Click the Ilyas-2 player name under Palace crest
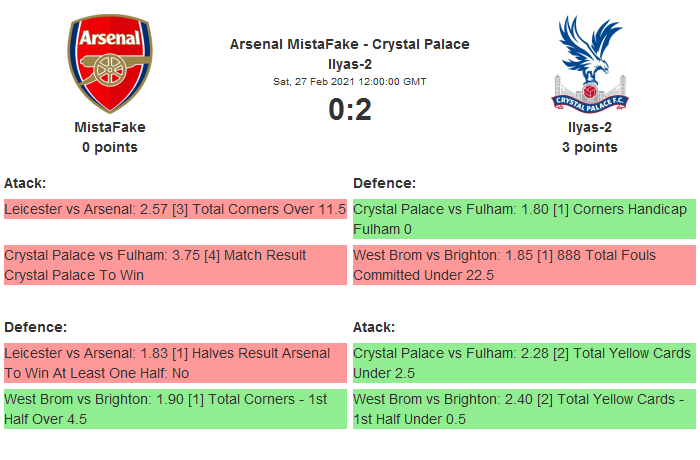This screenshot has height=460, width=700. [589, 127]
